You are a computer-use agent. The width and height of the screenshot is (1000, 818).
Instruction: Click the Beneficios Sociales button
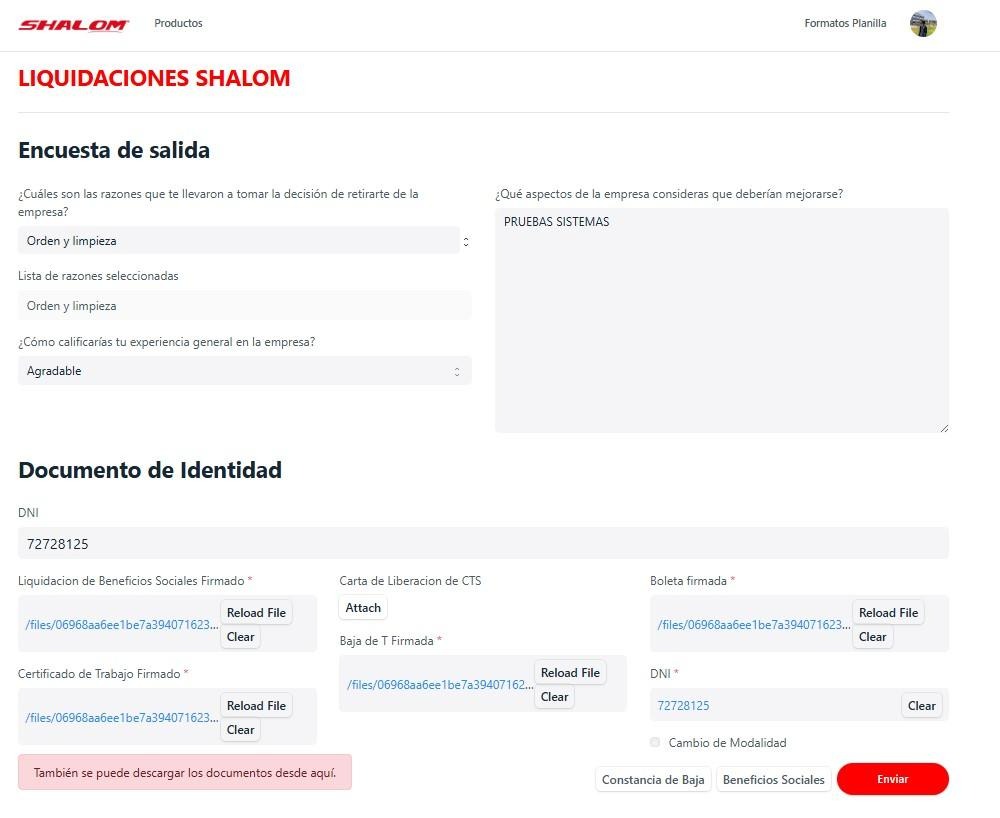click(x=773, y=780)
